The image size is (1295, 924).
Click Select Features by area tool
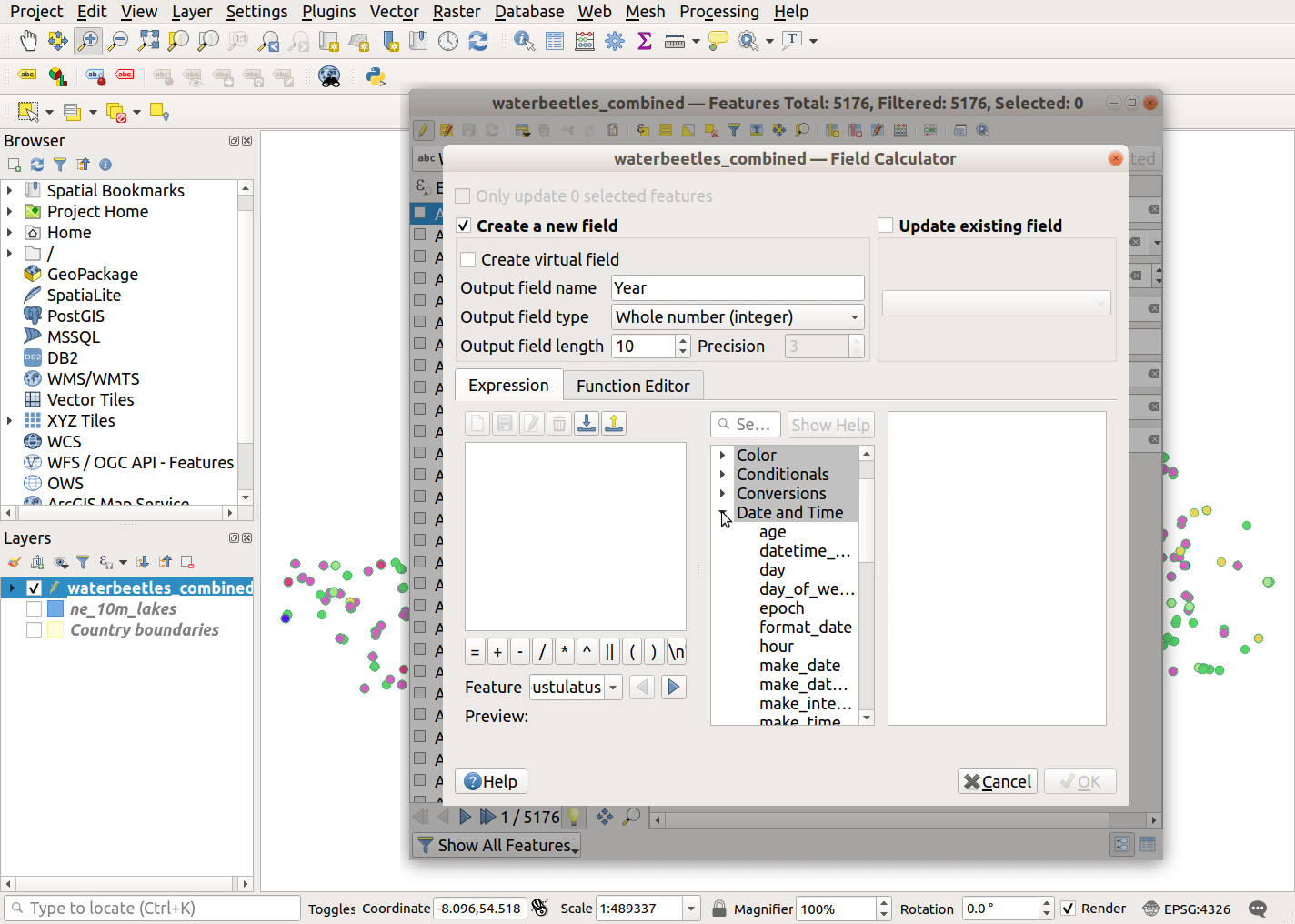pyautogui.click(x=28, y=112)
